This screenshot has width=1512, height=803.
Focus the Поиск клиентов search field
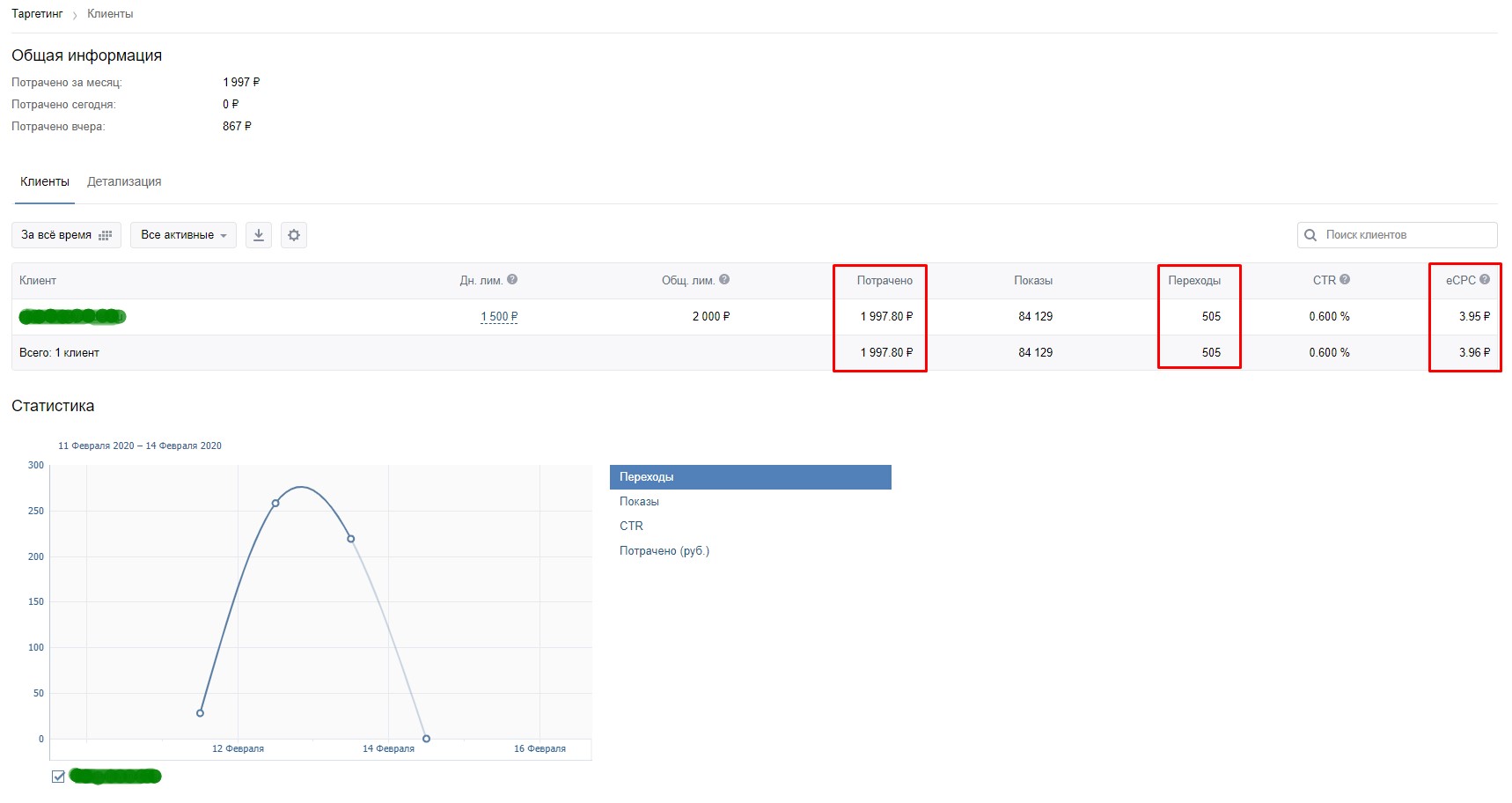[x=1398, y=235]
